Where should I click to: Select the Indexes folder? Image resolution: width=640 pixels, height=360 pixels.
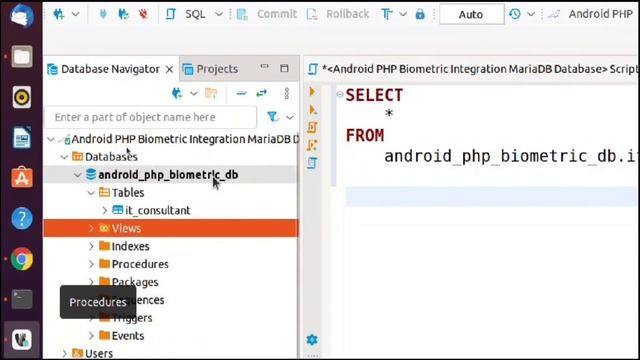coord(130,246)
